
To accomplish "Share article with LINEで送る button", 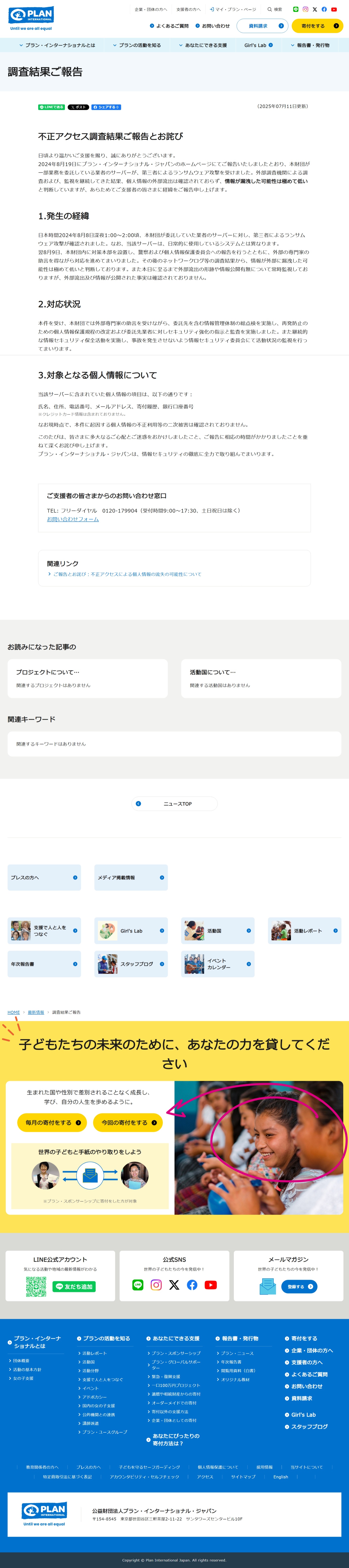I will 52,107.
